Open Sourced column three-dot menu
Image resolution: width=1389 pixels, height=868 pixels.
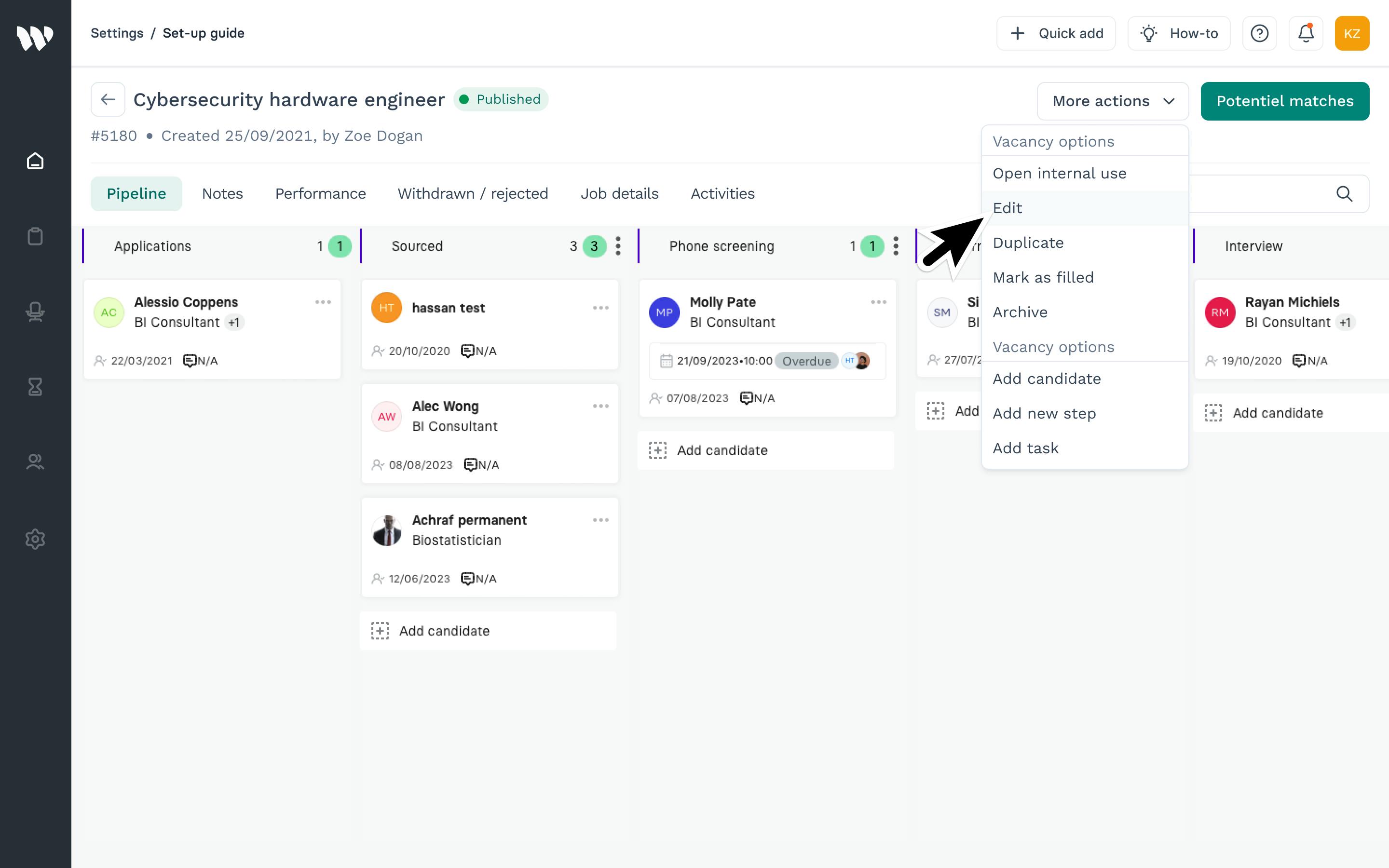tap(618, 246)
